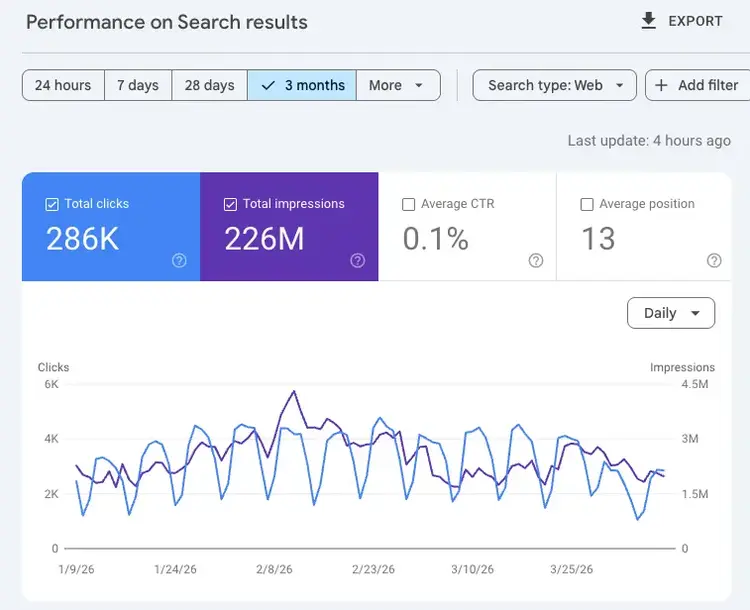Uncheck the Total clicks checkbox
The image size is (750, 610).
coord(52,204)
